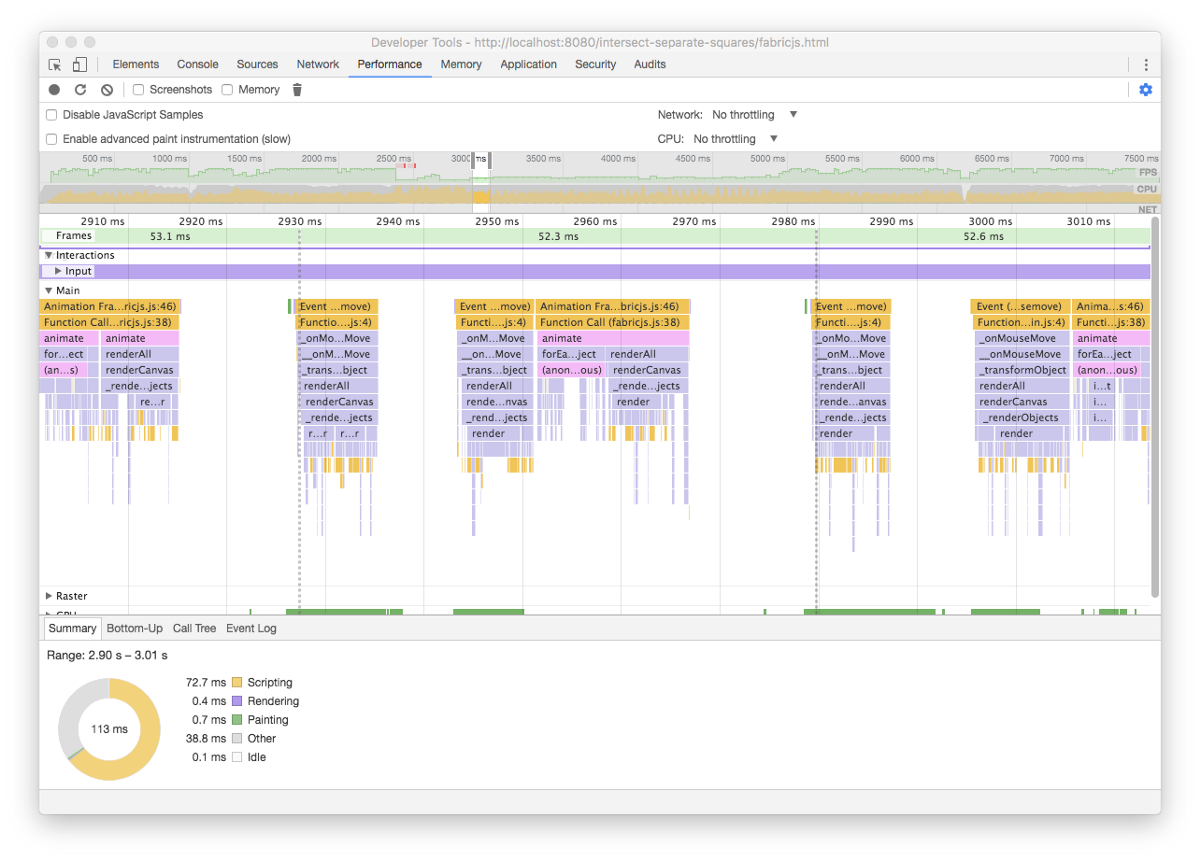
Task: Enable the Screenshots checkbox
Action: [139, 90]
